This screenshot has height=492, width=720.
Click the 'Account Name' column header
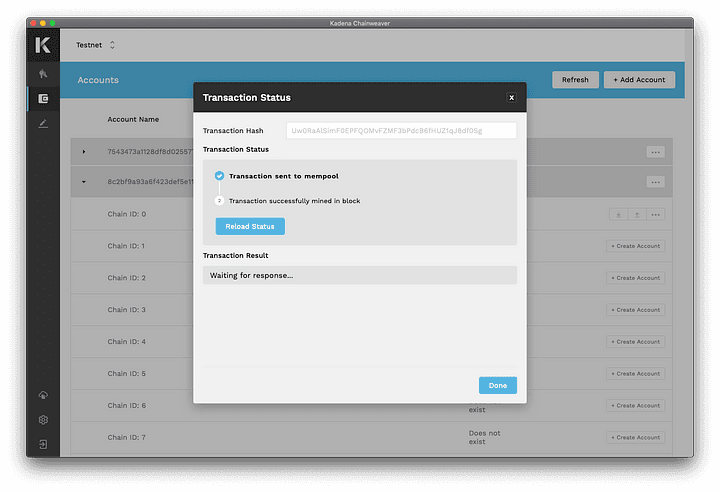(x=133, y=119)
